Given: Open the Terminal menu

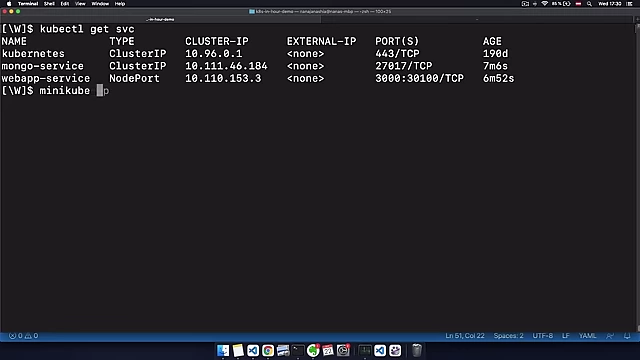Looking at the screenshot, I should (28, 4).
